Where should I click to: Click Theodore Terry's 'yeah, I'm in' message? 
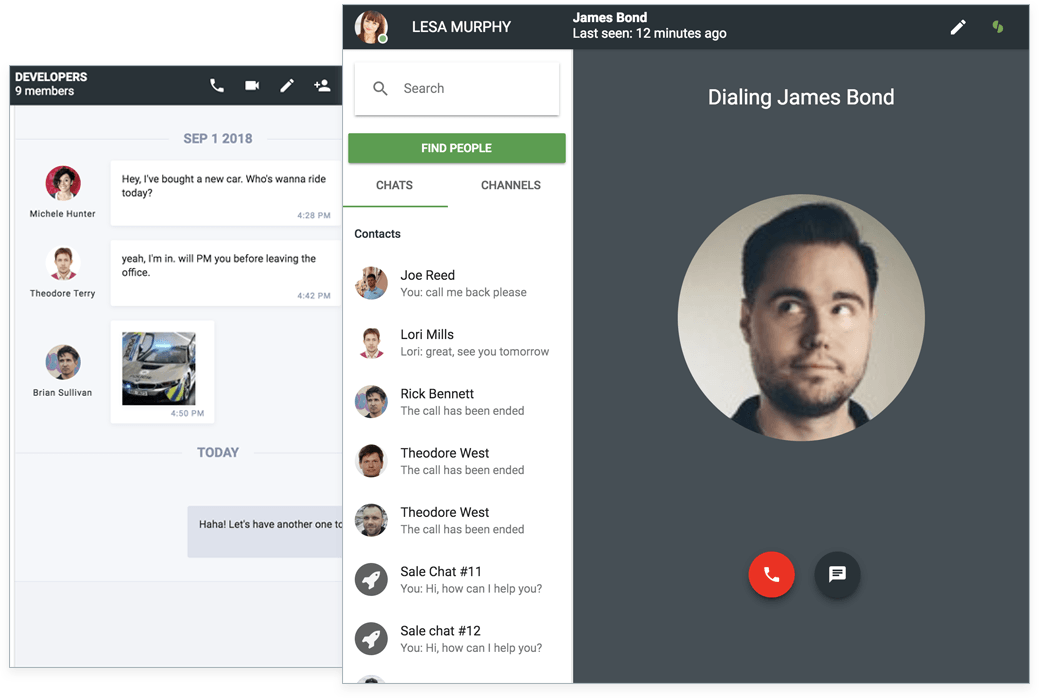coord(225,273)
